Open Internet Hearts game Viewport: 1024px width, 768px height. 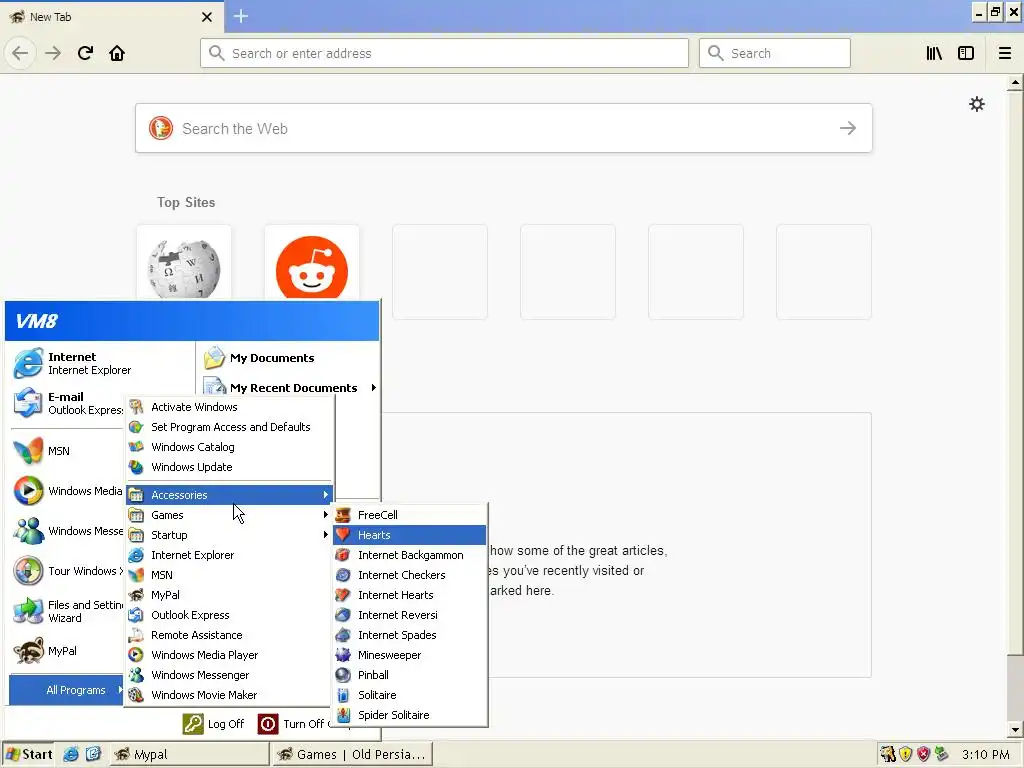410,595
